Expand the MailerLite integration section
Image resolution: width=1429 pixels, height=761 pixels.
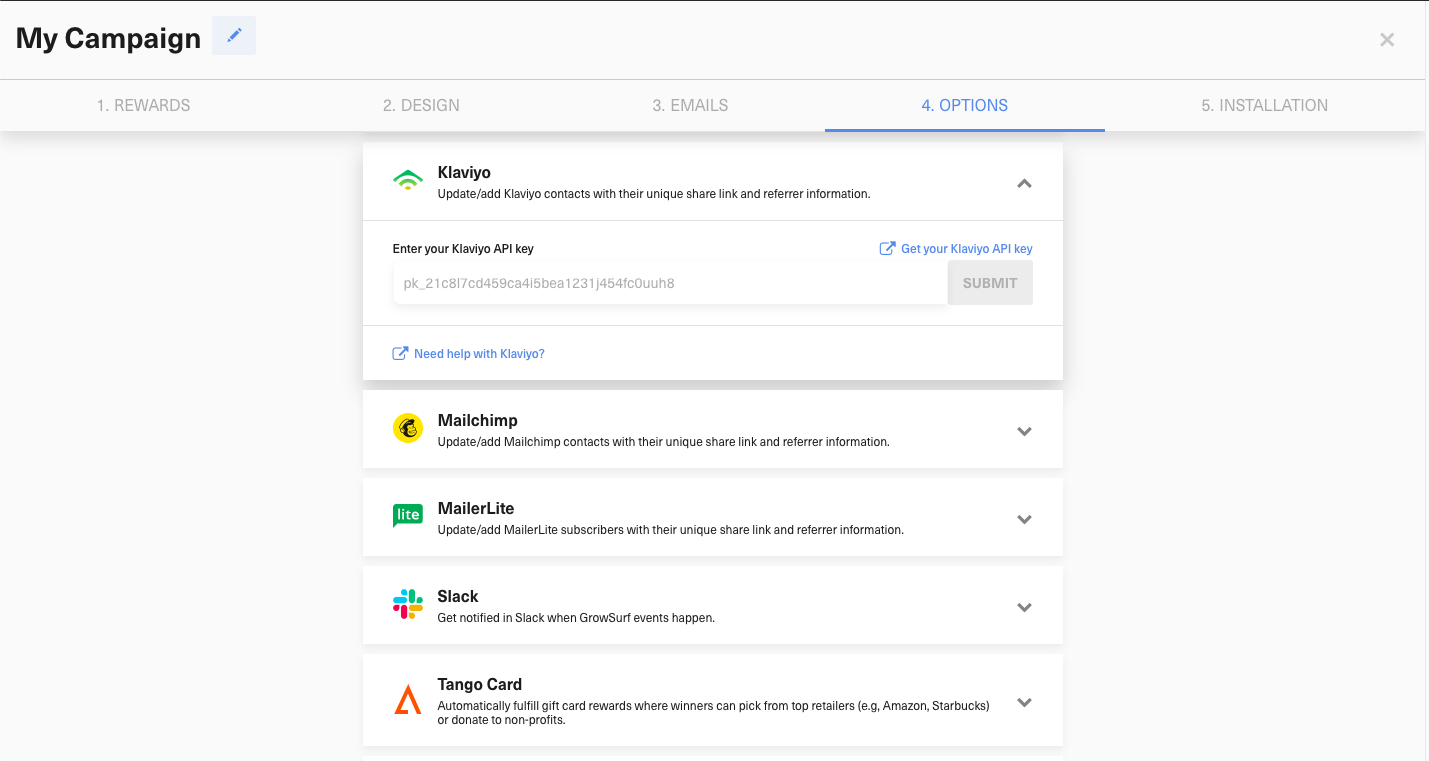[1024, 519]
